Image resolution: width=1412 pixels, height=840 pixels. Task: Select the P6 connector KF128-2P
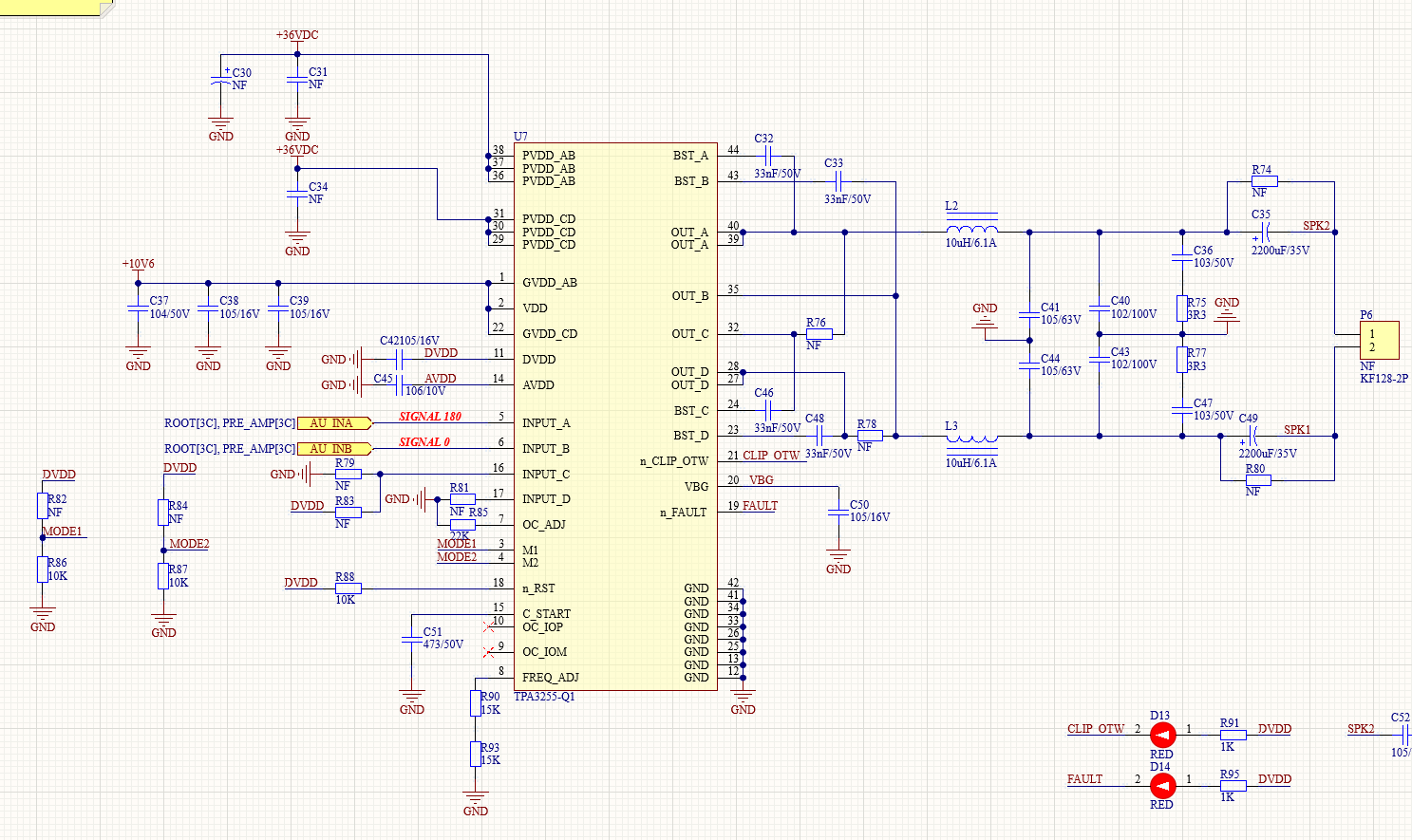(x=1379, y=341)
